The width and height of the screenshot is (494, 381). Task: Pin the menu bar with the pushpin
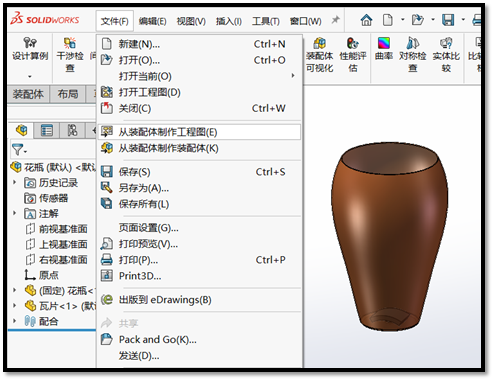[335, 20]
